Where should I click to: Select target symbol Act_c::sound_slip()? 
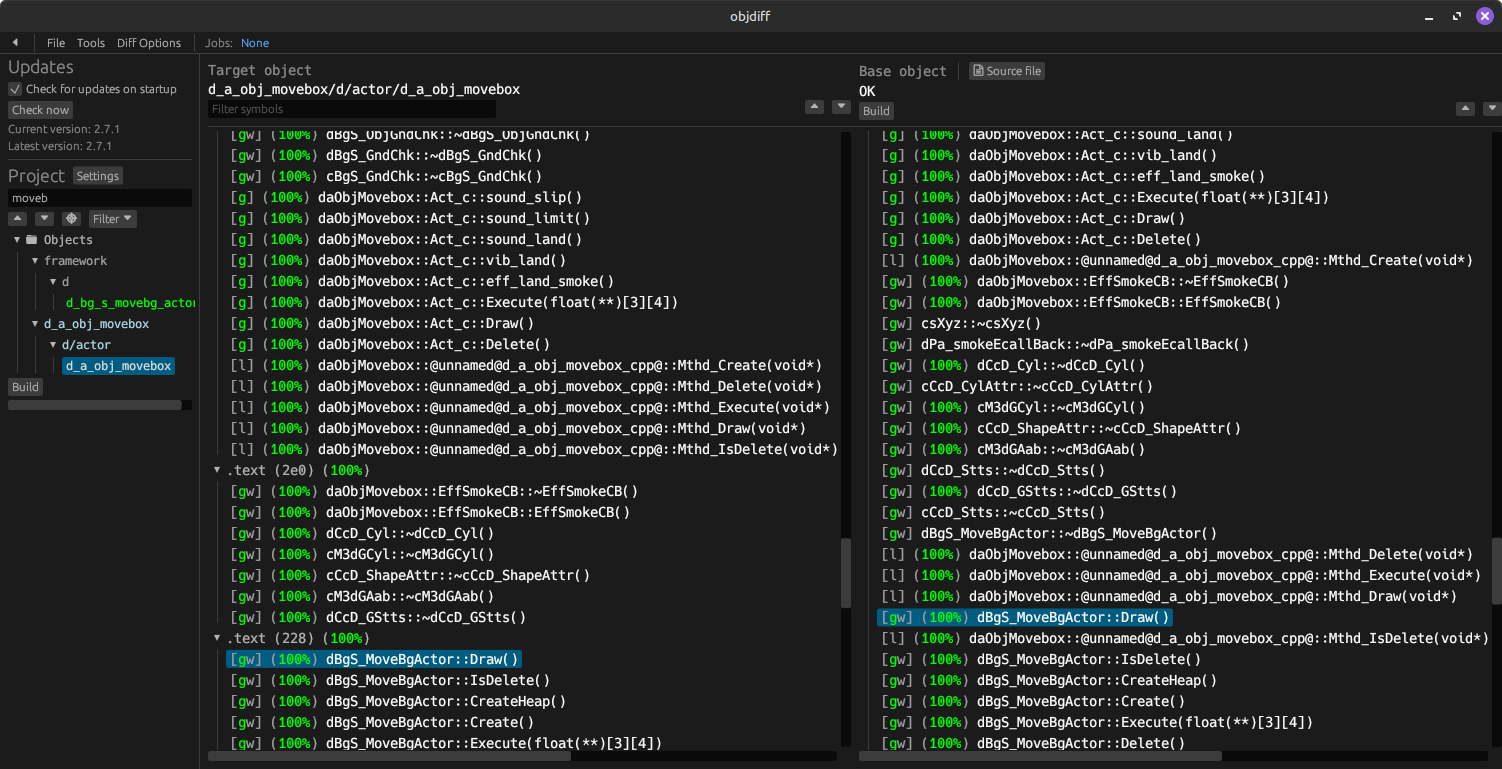406,197
